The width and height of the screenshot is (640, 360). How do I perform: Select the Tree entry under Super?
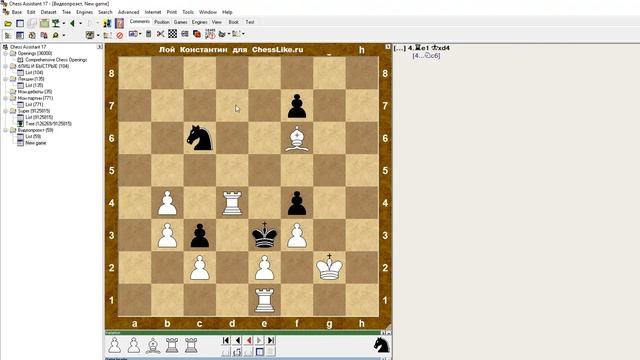click(48, 124)
